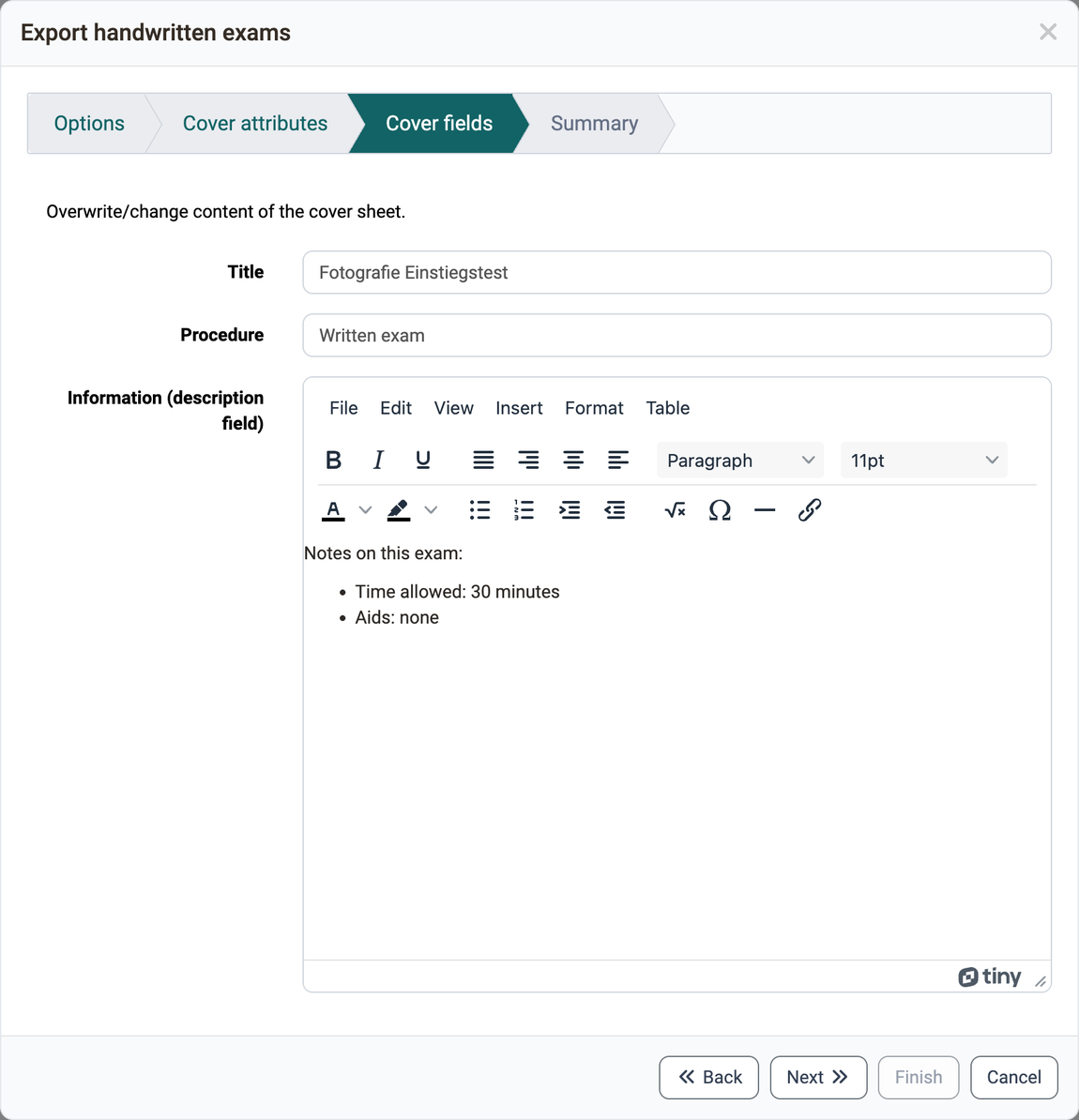Go to the Summary wizard step
Image resolution: width=1079 pixels, height=1120 pixels.
tap(594, 123)
